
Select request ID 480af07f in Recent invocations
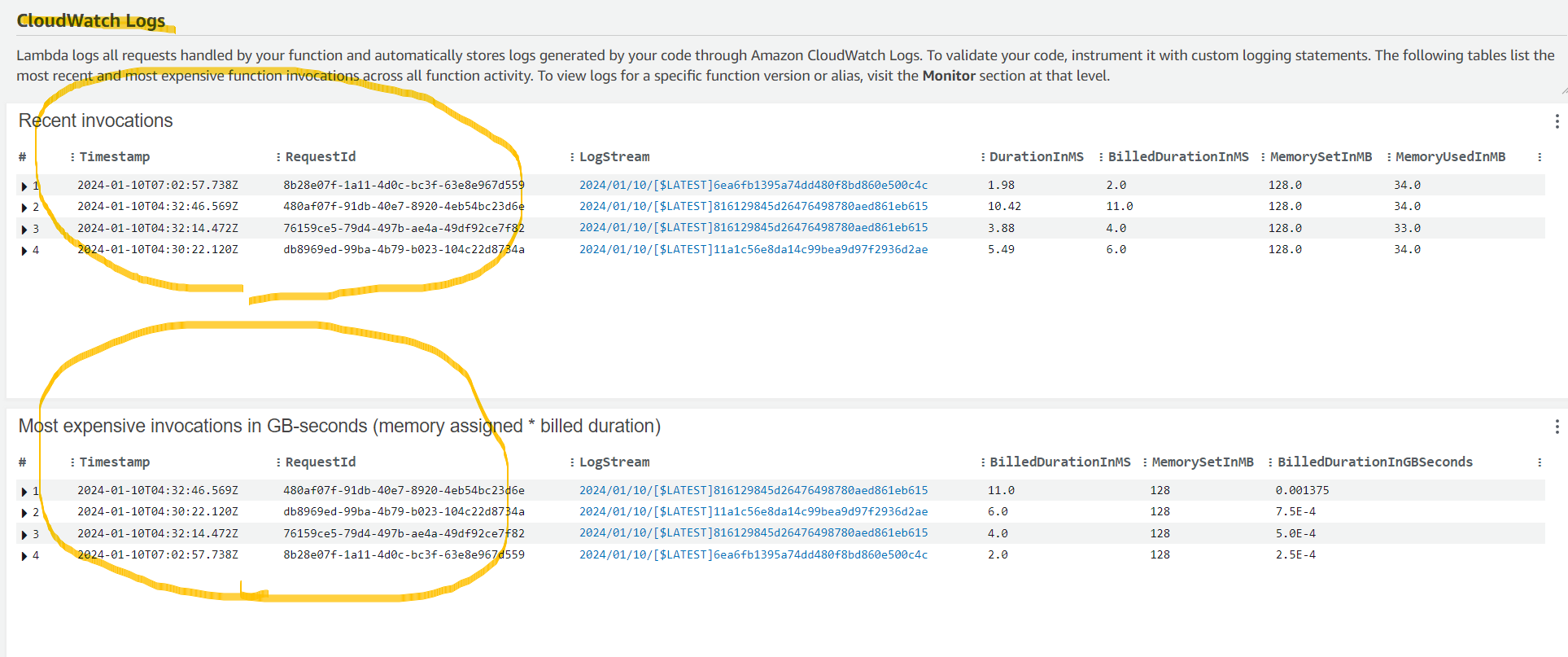[x=404, y=207]
